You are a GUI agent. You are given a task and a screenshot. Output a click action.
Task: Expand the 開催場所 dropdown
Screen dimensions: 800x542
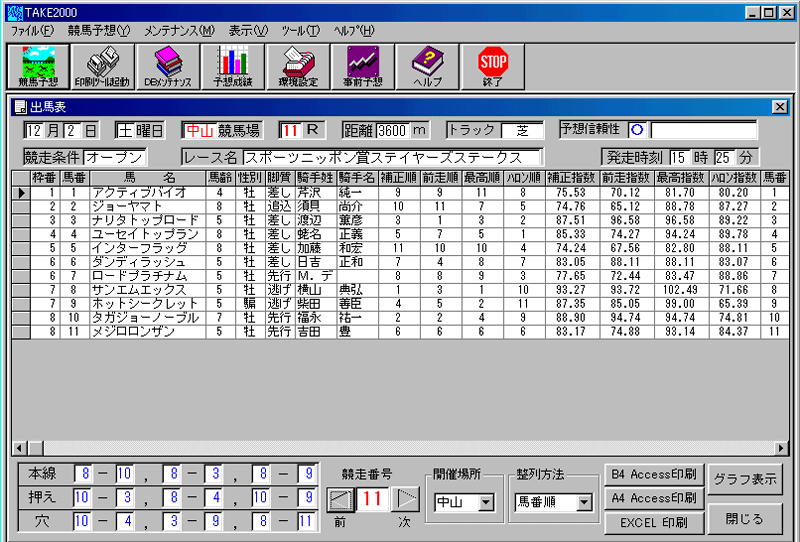[x=487, y=502]
